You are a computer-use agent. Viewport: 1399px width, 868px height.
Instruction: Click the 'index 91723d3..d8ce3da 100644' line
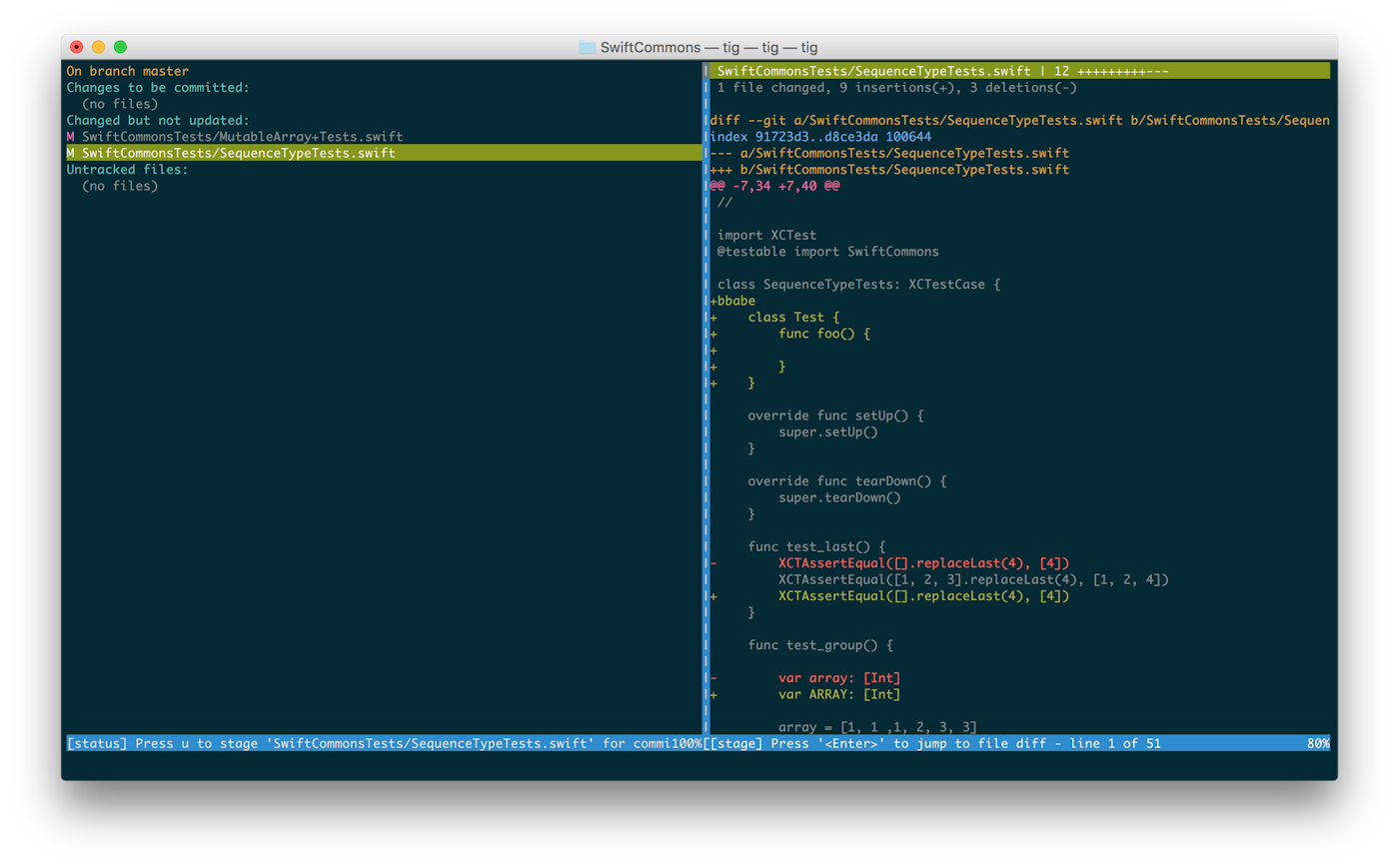(x=820, y=137)
